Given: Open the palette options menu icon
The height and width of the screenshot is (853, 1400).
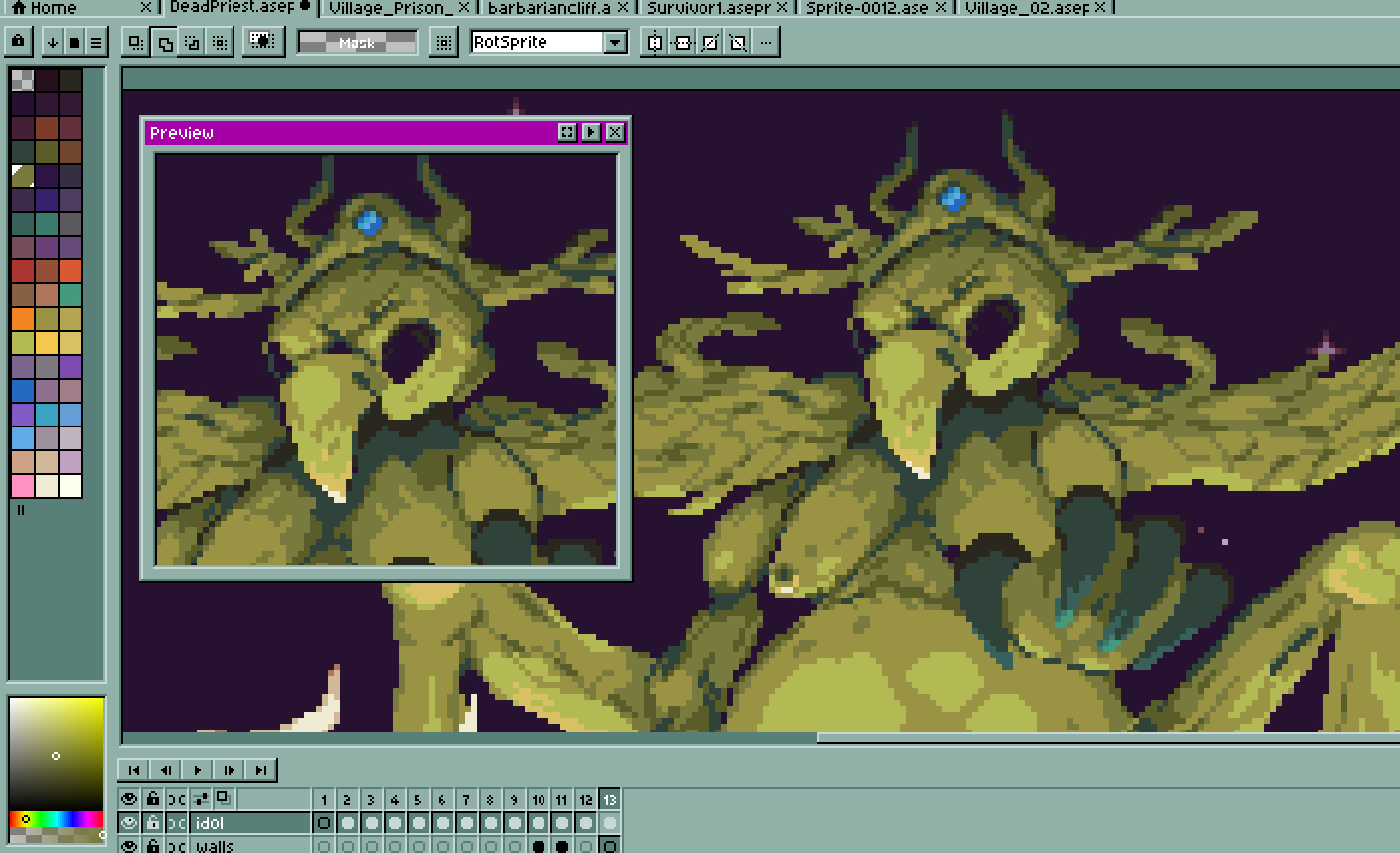Looking at the screenshot, I should [x=96, y=42].
